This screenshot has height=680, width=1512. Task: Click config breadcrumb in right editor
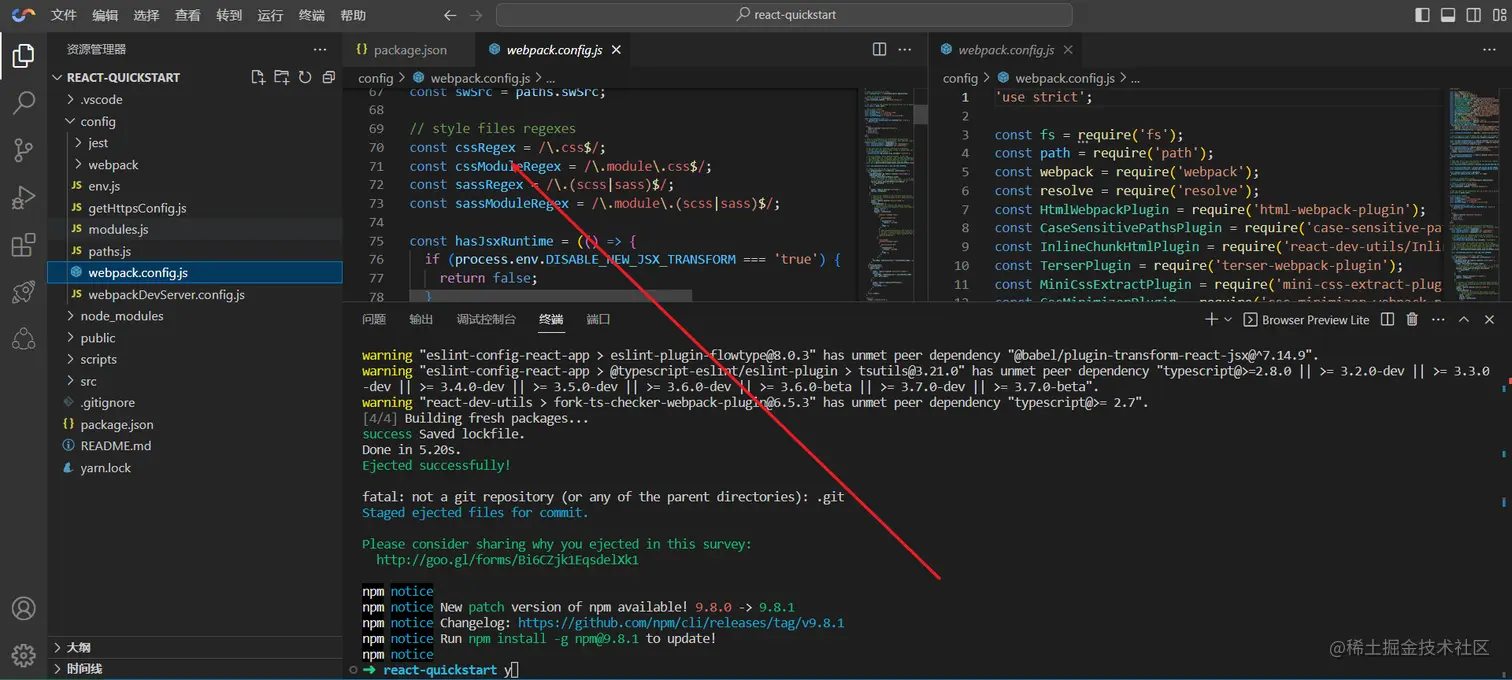(x=960, y=78)
